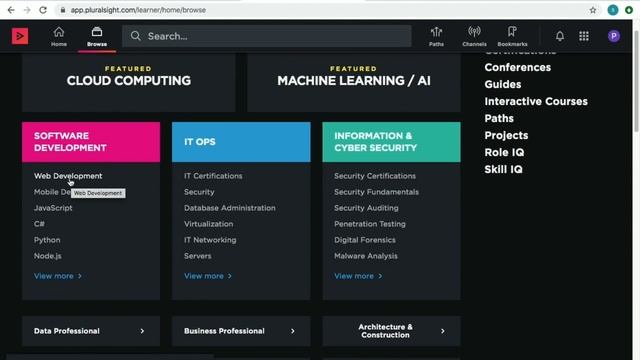Open the Paths icon in header

pos(436,36)
